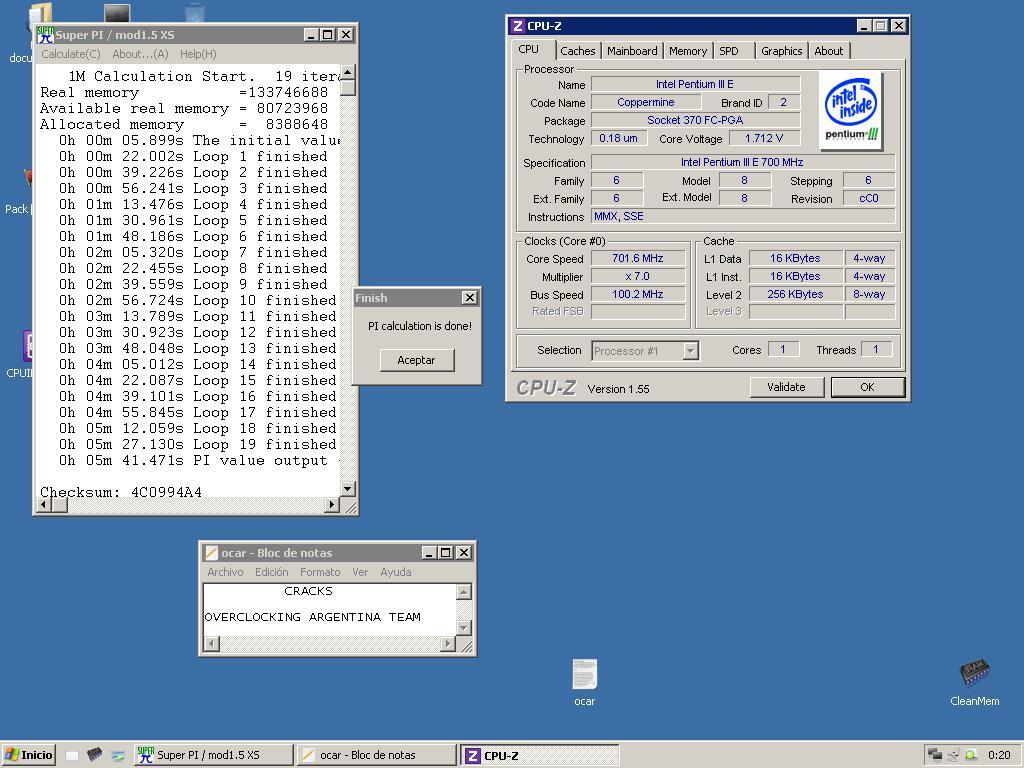Click the show desktop quick launch icon
The height and width of the screenshot is (768, 1024).
coord(118,755)
